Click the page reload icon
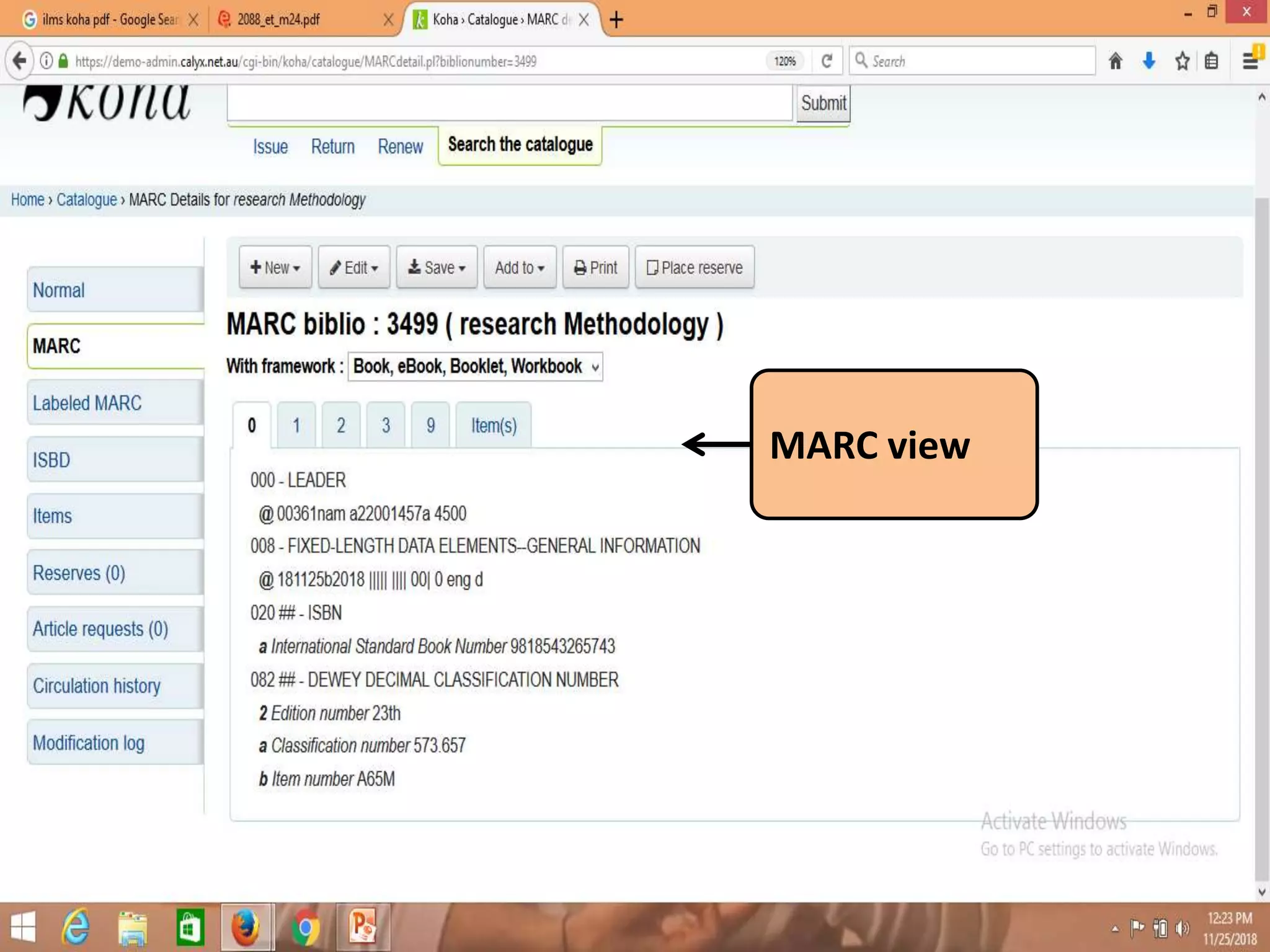The height and width of the screenshot is (952, 1270). (827, 61)
